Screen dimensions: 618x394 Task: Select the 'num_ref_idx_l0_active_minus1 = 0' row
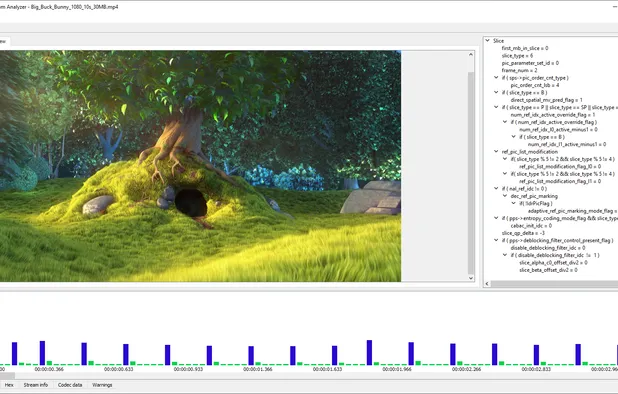(x=558, y=130)
